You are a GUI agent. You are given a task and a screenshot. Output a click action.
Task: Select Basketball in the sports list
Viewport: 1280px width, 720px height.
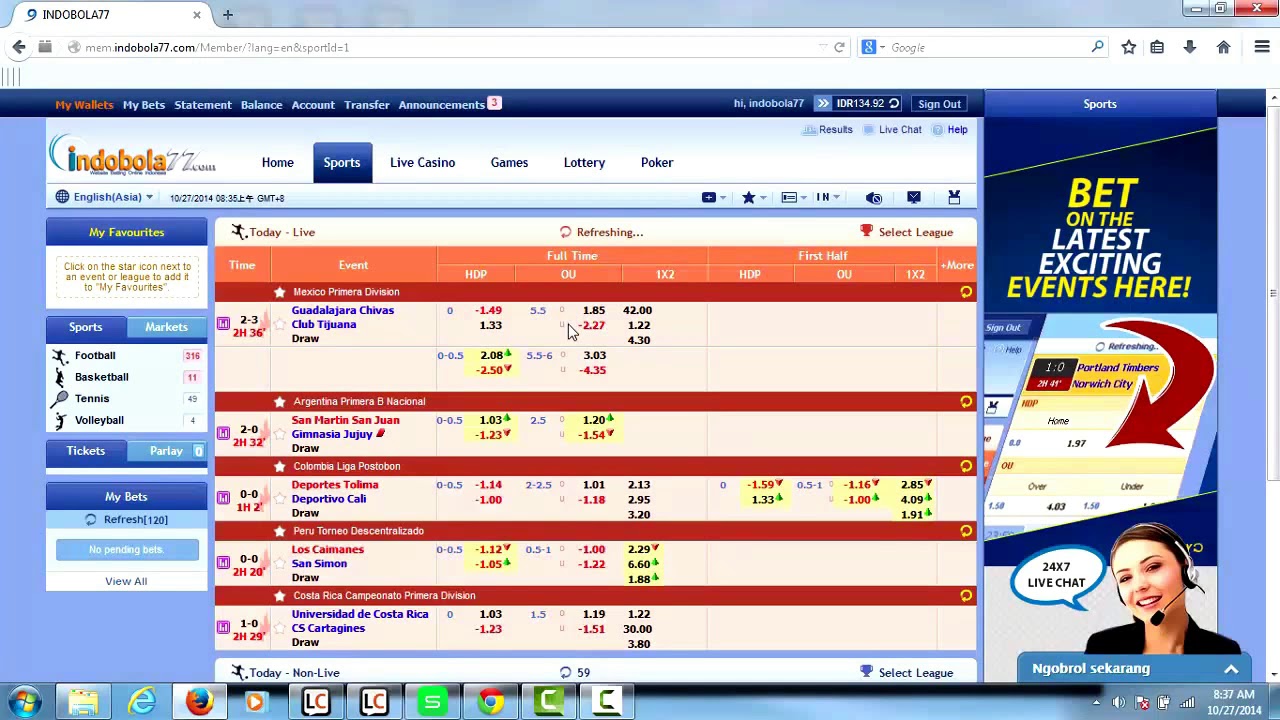(x=102, y=377)
